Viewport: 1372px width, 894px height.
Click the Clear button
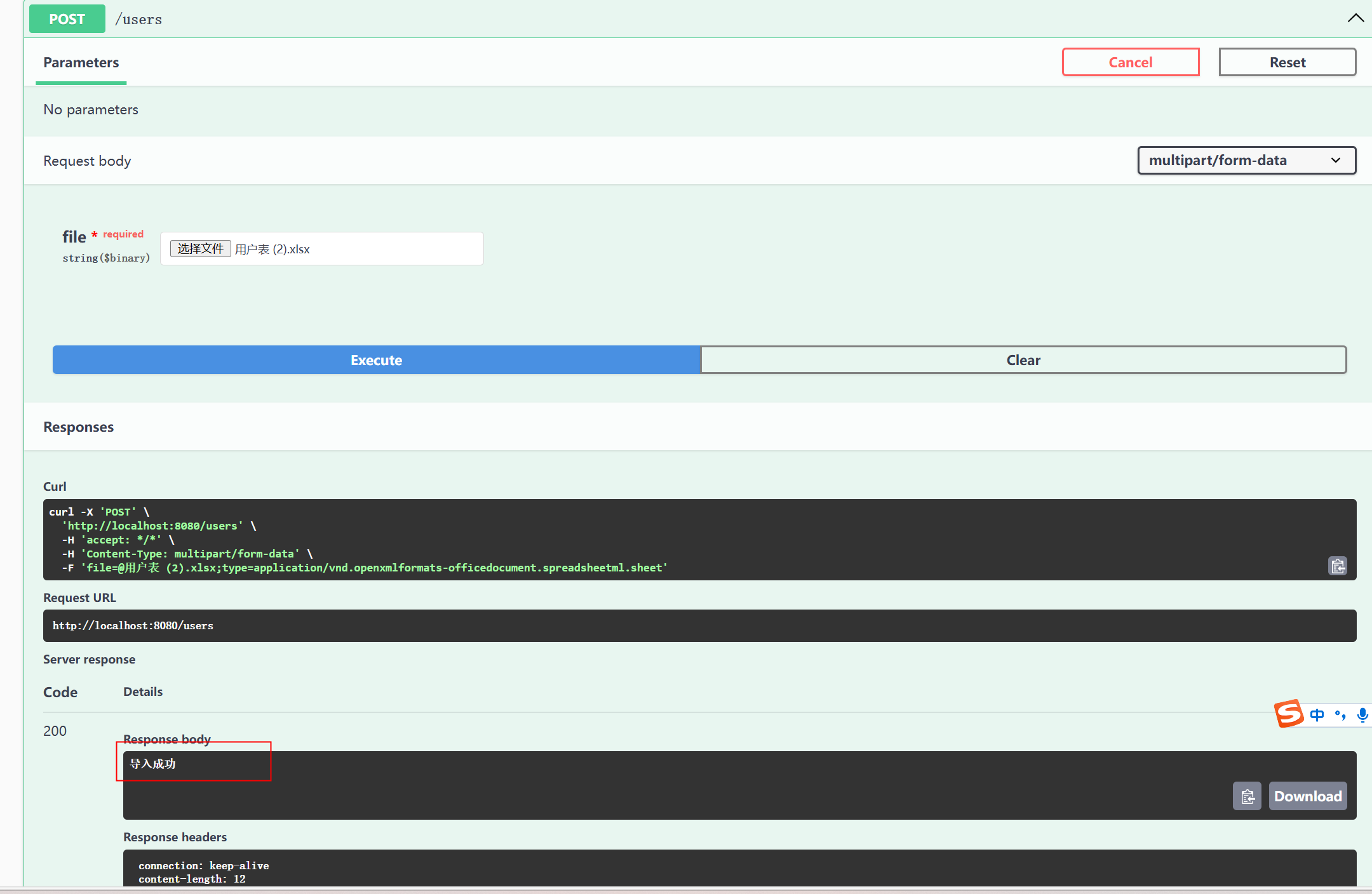(1023, 360)
